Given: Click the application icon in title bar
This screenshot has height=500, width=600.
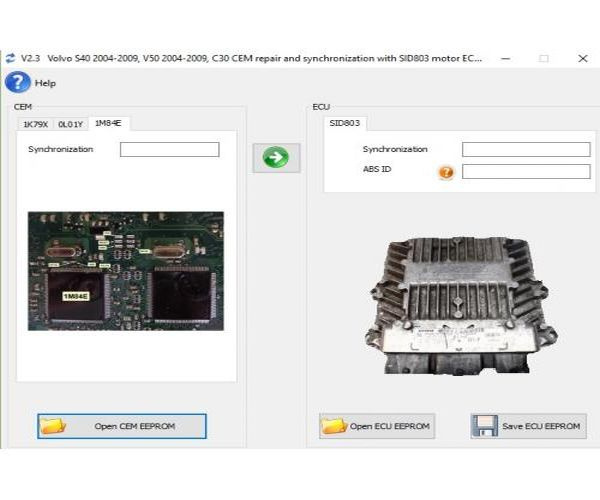Looking at the screenshot, I should [10, 58].
